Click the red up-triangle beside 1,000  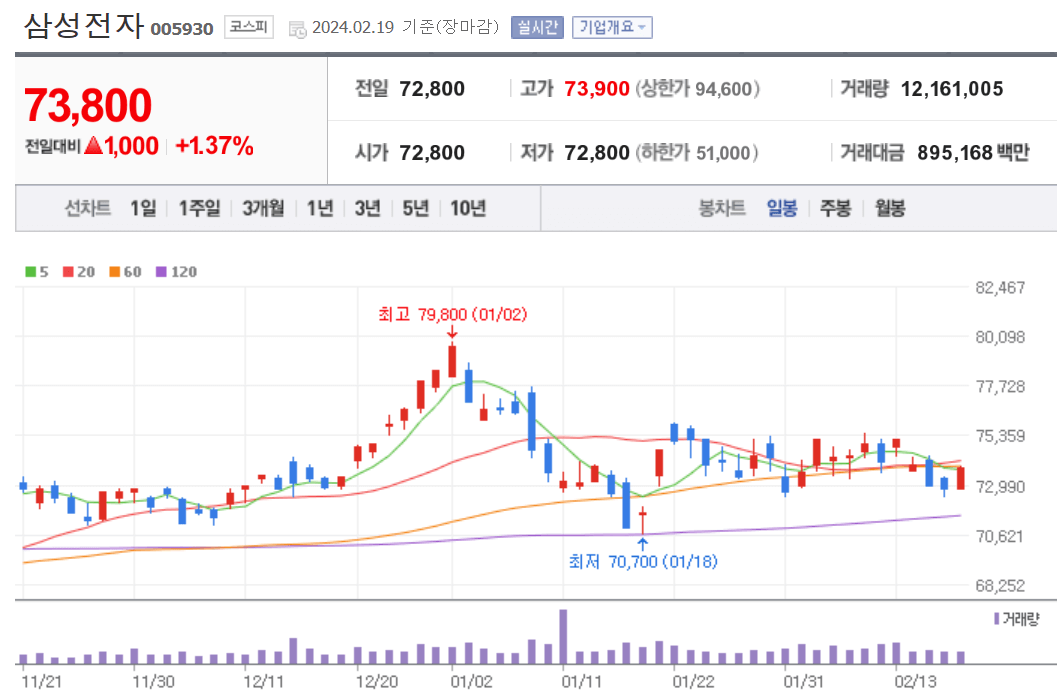click(x=94, y=145)
